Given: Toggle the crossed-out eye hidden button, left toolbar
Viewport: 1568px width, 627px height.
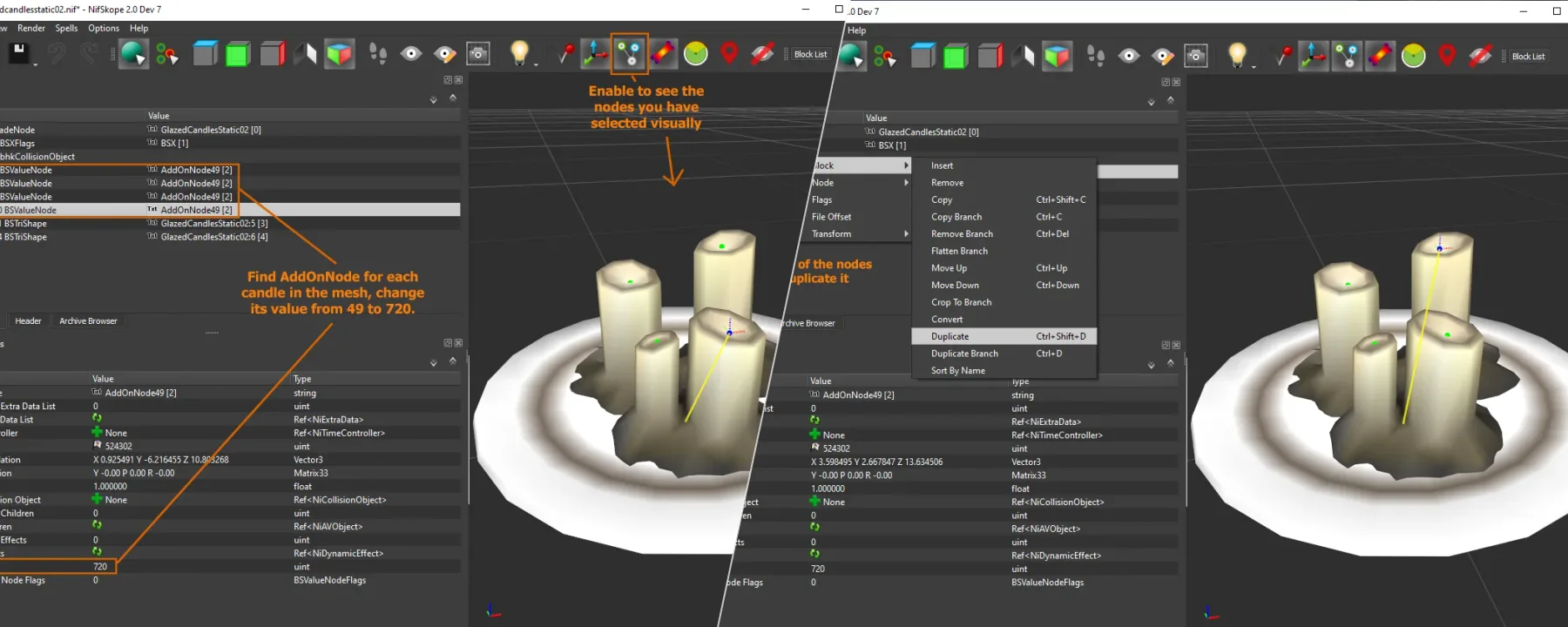Looking at the screenshot, I should coord(762,54).
